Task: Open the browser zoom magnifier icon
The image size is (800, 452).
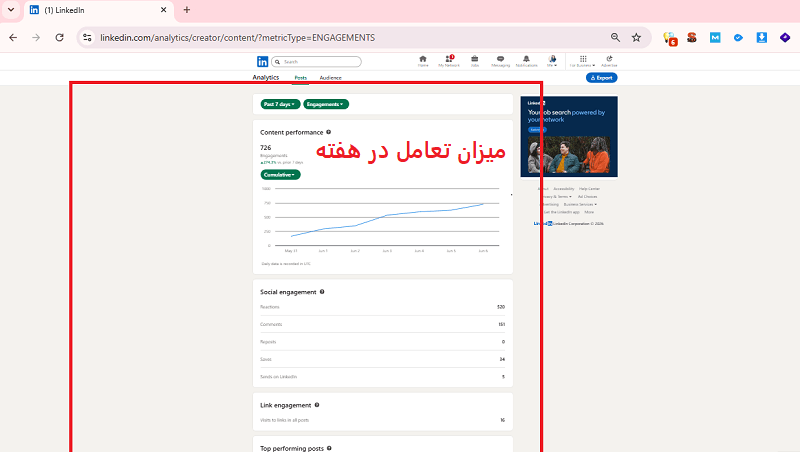Action: coord(615,38)
